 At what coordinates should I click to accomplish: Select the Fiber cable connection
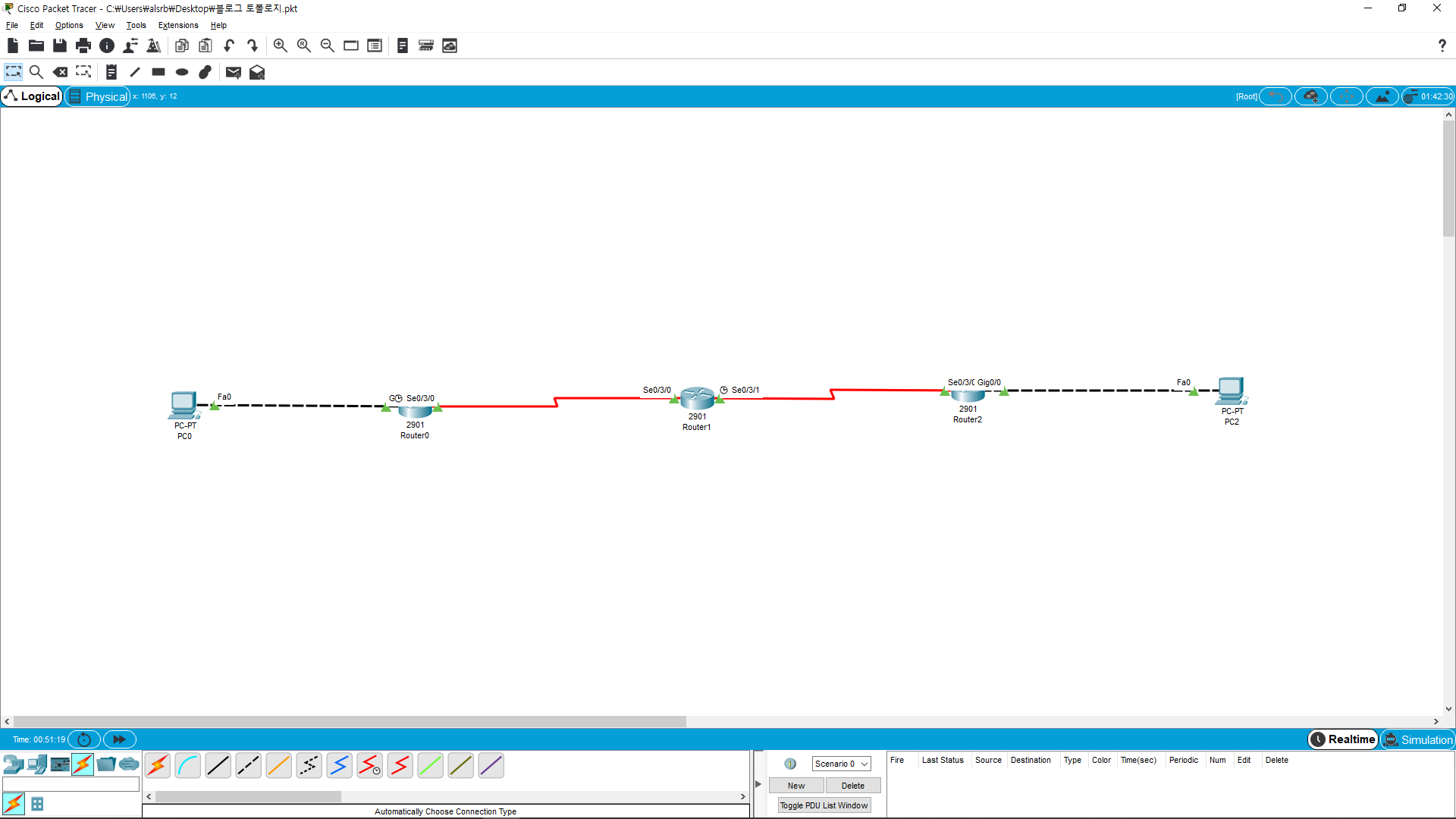click(278, 766)
